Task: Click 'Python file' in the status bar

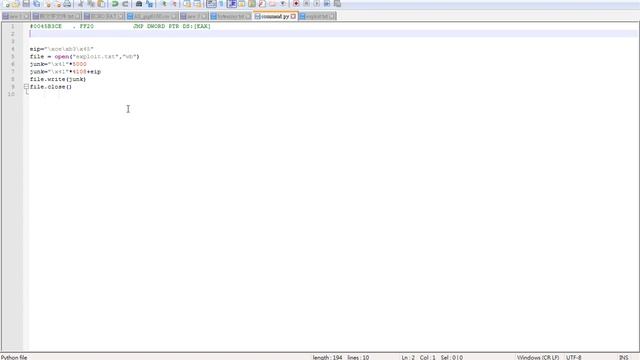Action: (14, 357)
